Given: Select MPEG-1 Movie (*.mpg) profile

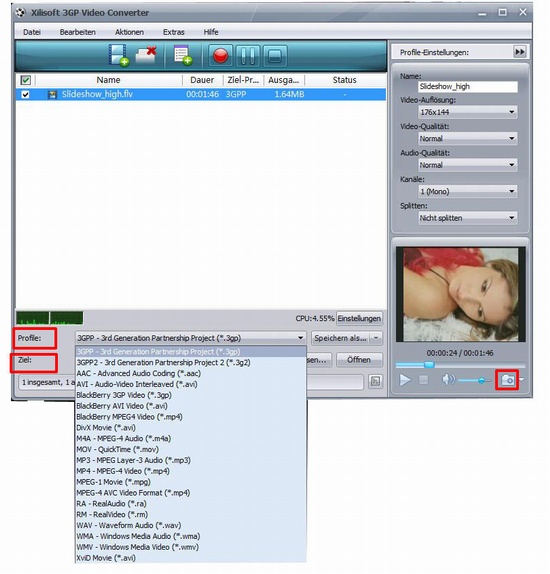Looking at the screenshot, I should point(190,482).
